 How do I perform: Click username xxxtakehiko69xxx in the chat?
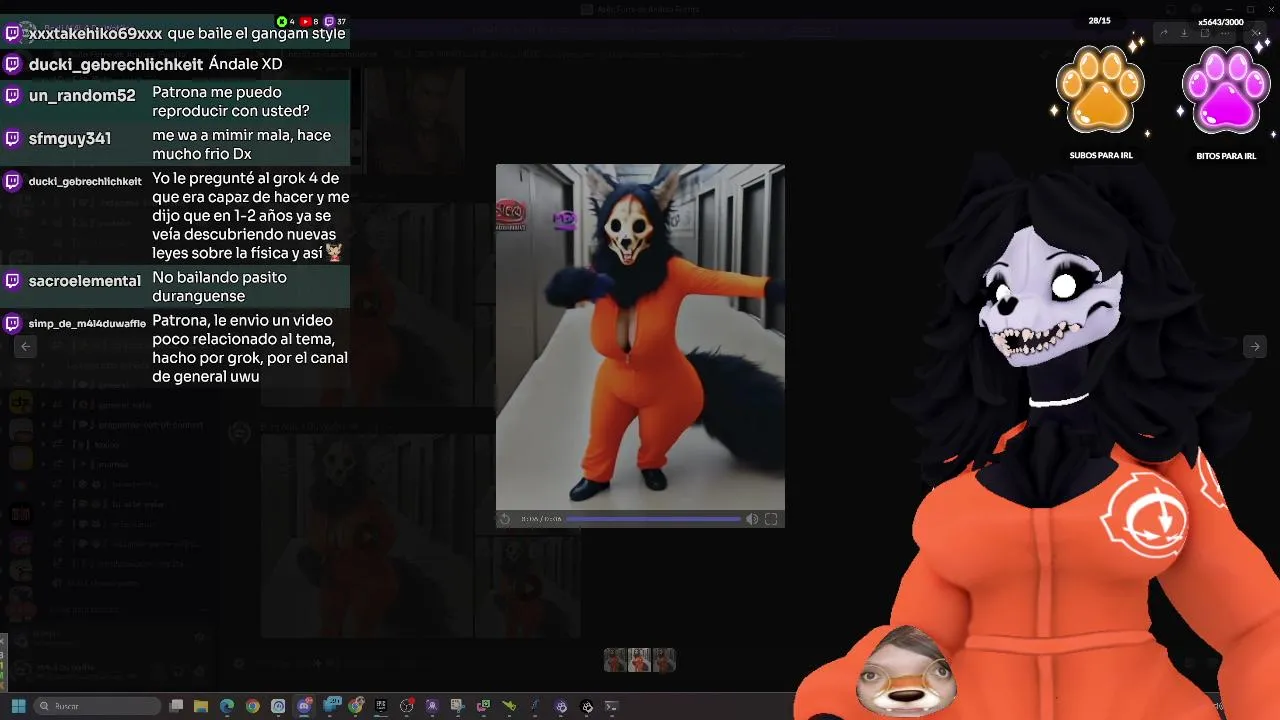tap(96, 33)
